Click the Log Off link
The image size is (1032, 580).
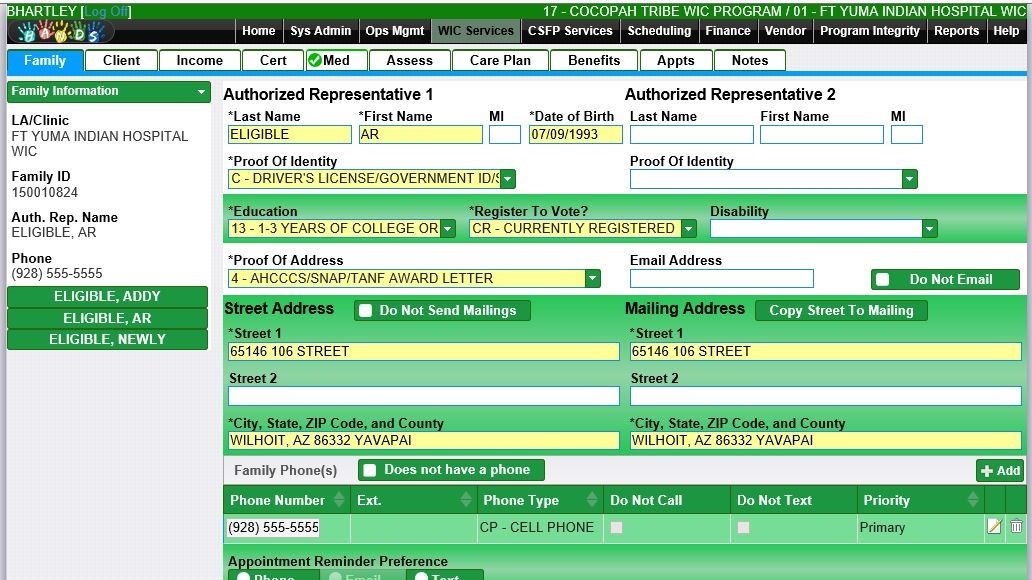(x=105, y=11)
